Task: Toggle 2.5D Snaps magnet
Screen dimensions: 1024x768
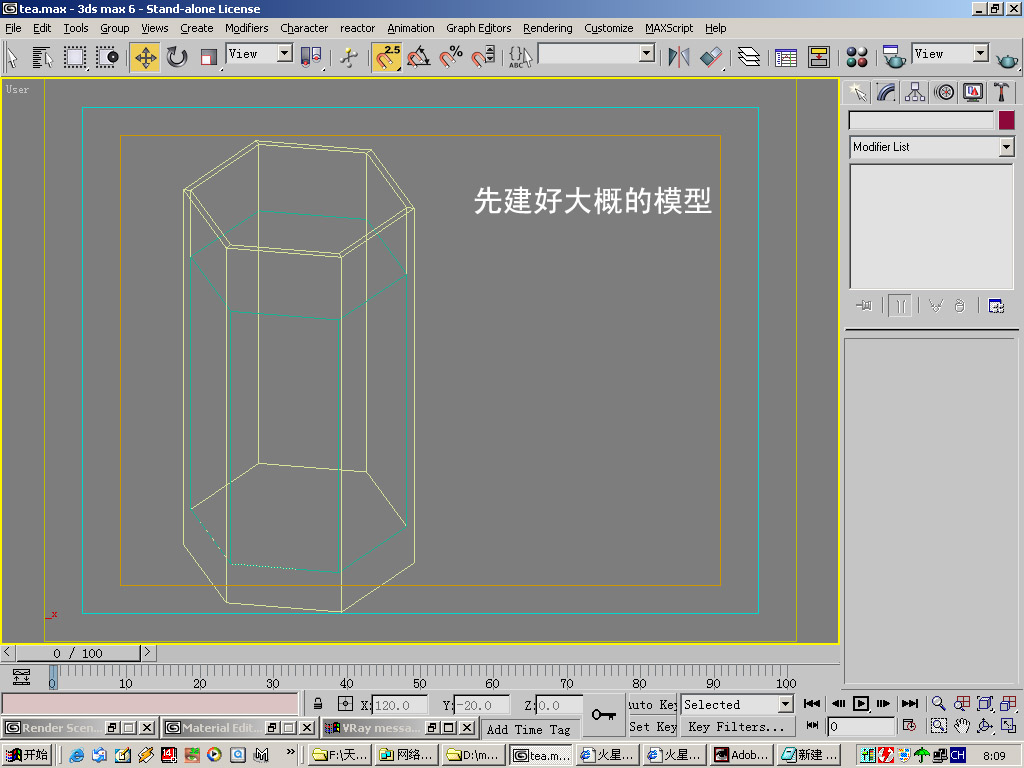Action: [387, 57]
